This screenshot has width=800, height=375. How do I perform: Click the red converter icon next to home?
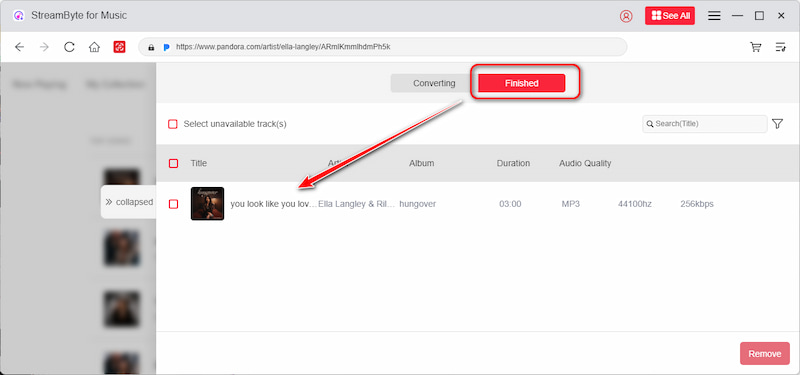pos(119,47)
